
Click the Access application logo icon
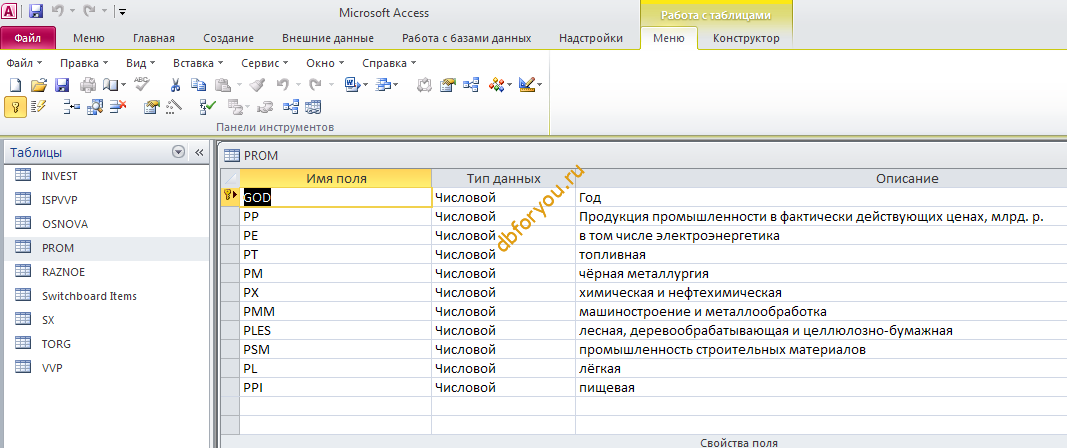tap(10, 11)
